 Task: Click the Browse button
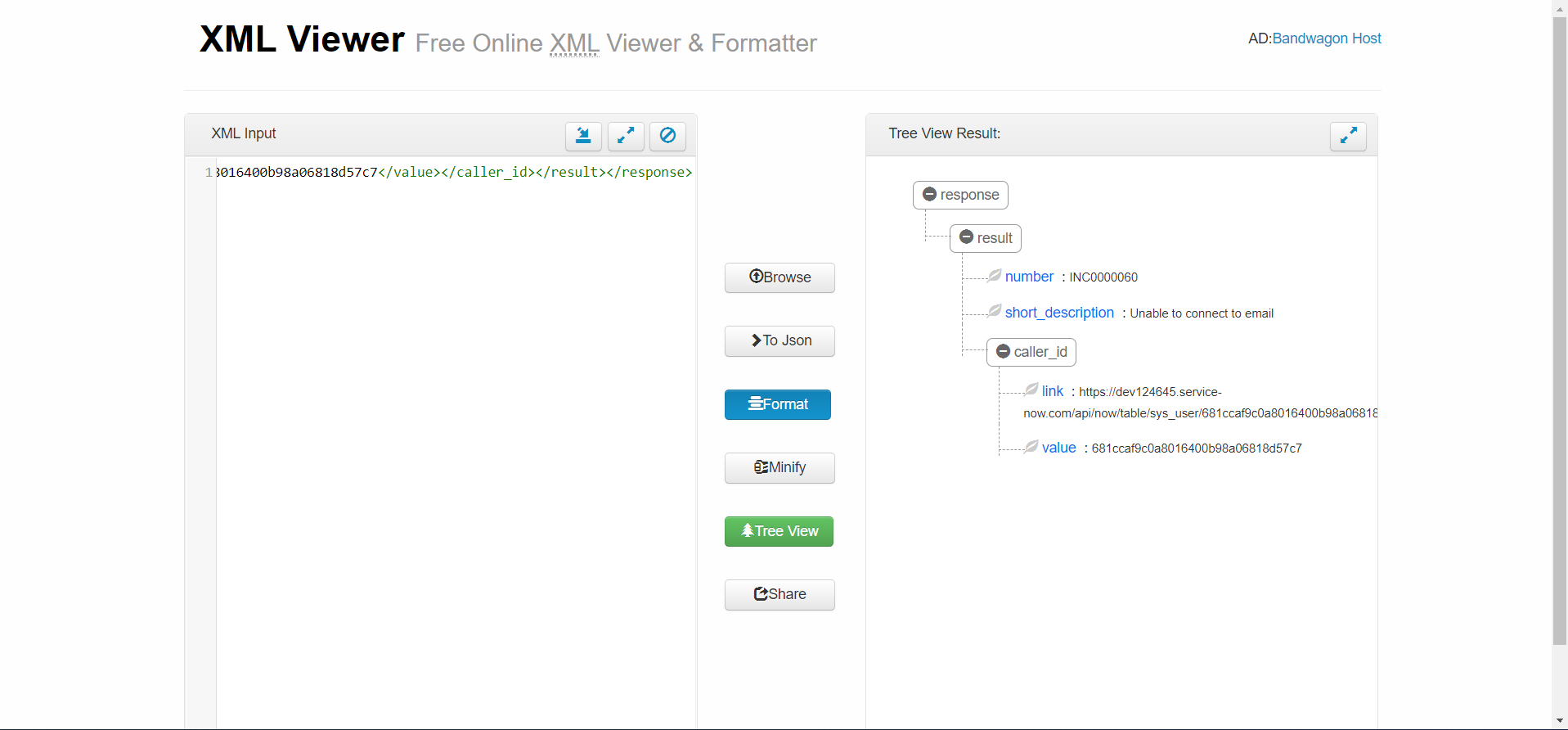click(x=780, y=277)
